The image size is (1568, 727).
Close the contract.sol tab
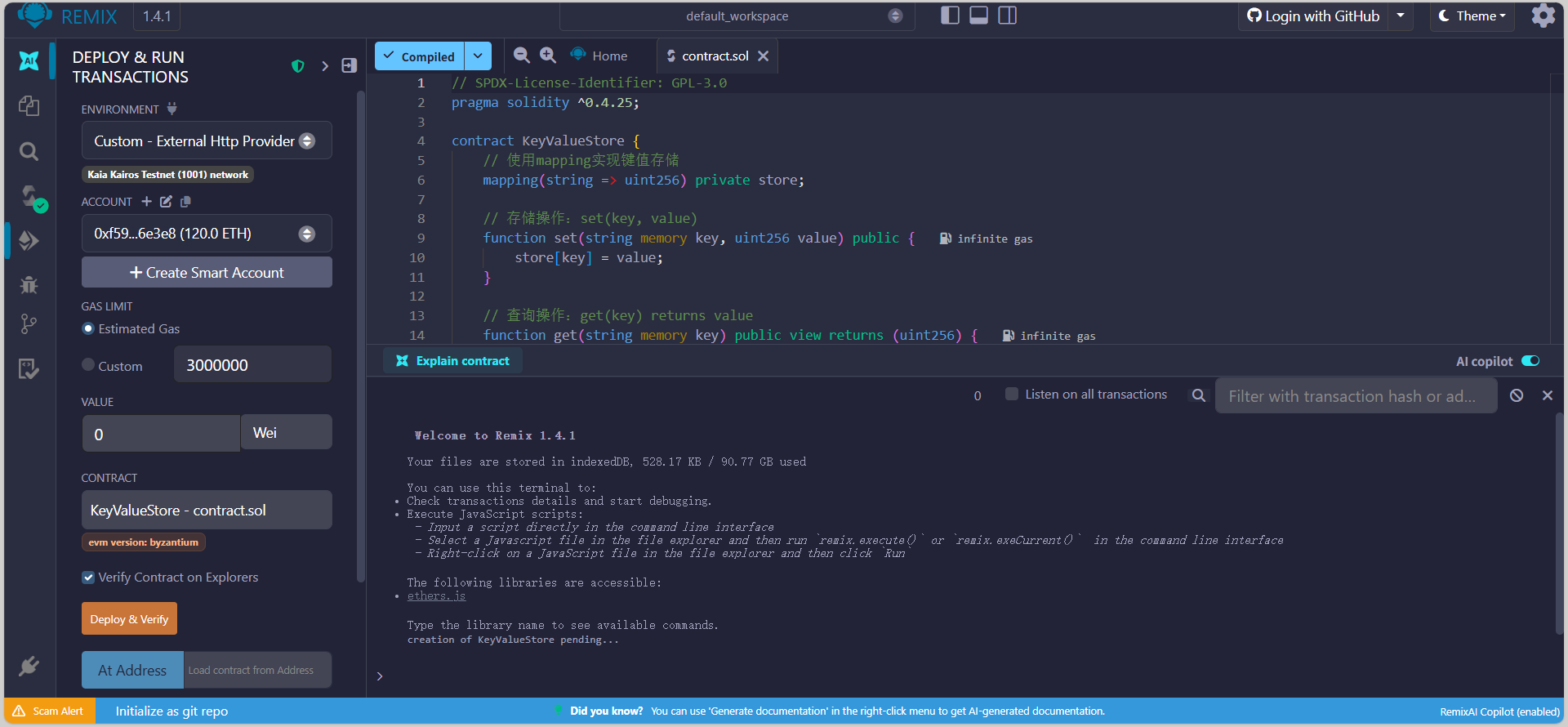(763, 56)
